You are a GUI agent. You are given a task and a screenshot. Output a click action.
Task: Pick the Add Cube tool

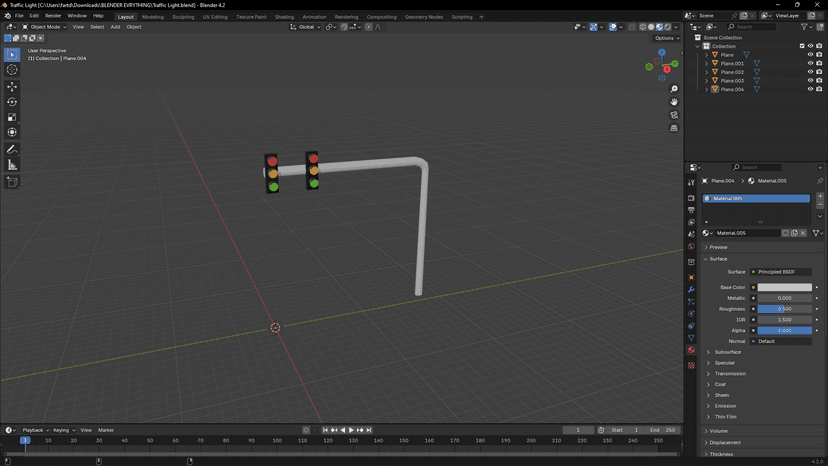(x=12, y=182)
